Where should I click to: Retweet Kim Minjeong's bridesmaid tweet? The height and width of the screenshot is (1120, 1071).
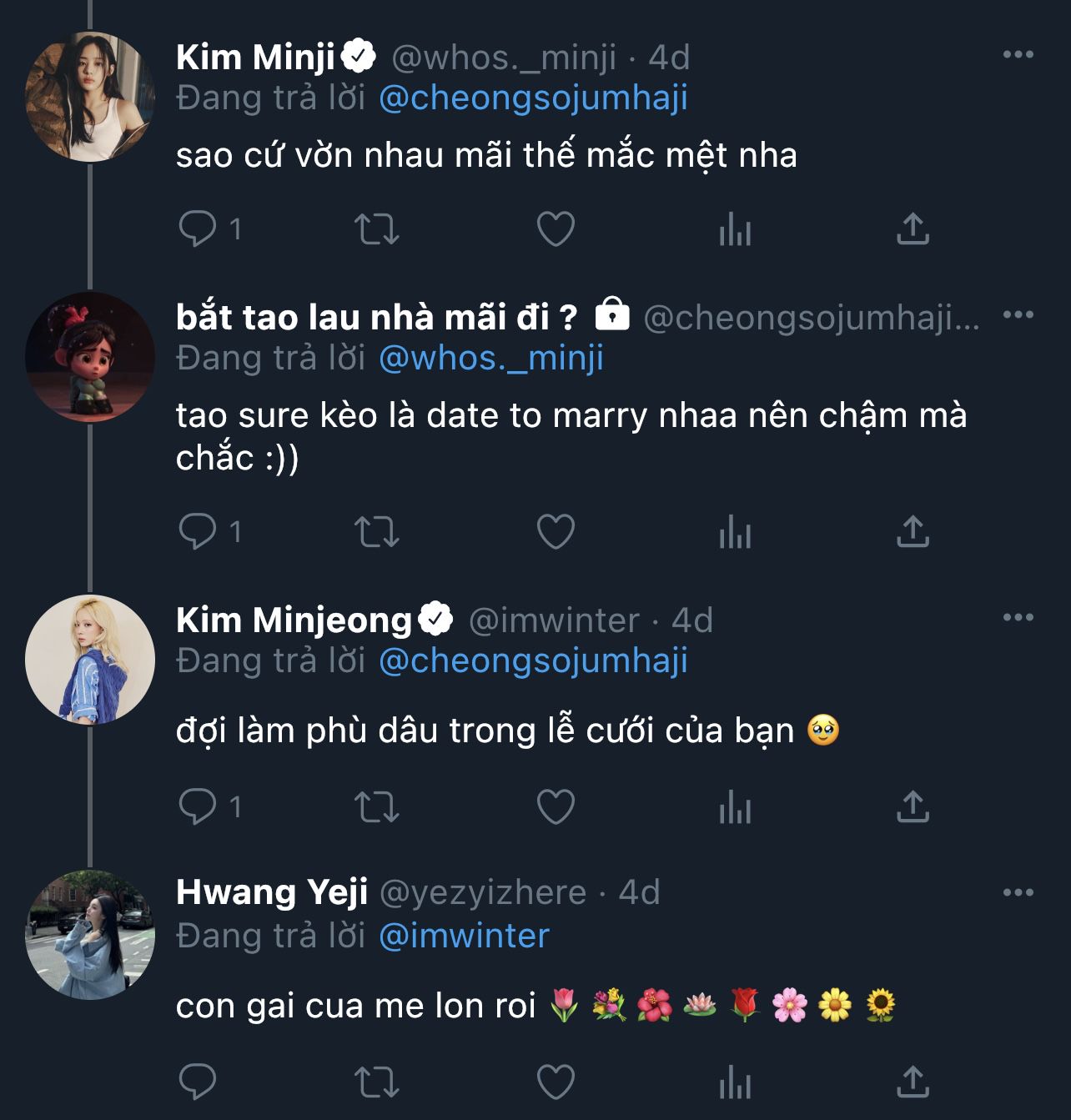click(x=376, y=806)
